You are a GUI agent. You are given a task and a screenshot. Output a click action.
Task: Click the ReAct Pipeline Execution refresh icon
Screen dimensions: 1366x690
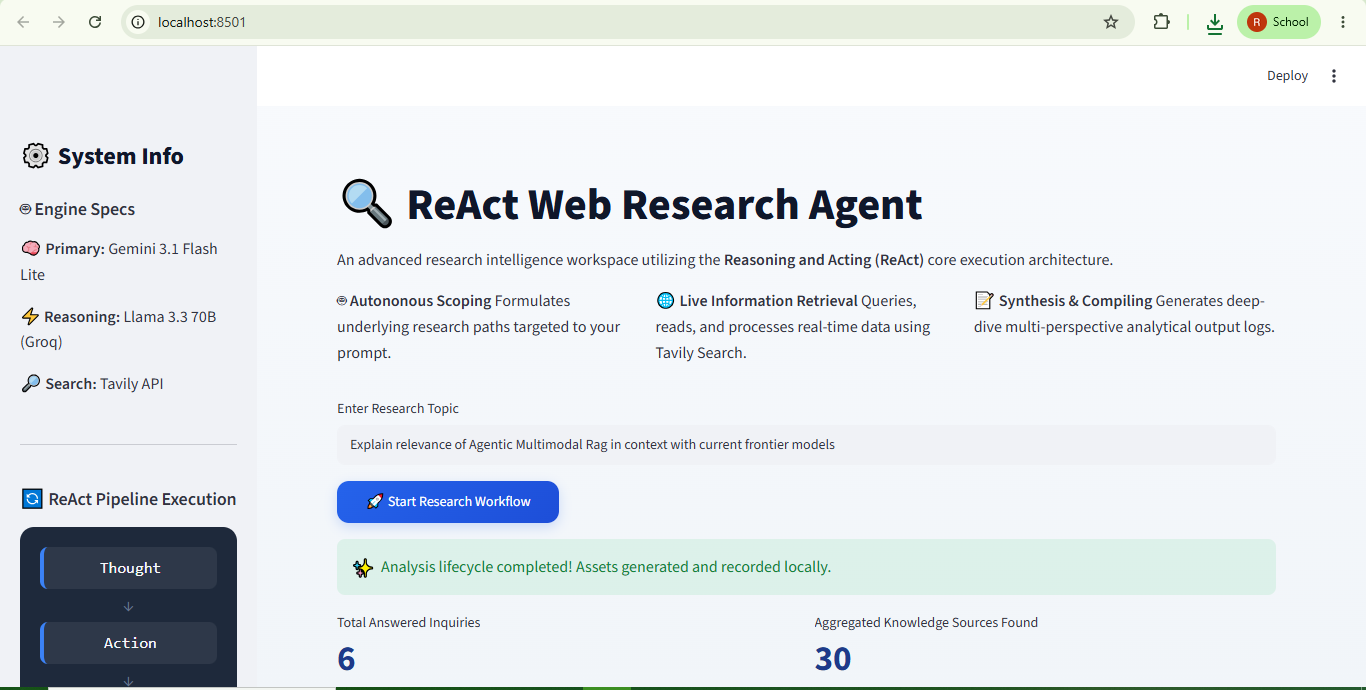[32, 499]
